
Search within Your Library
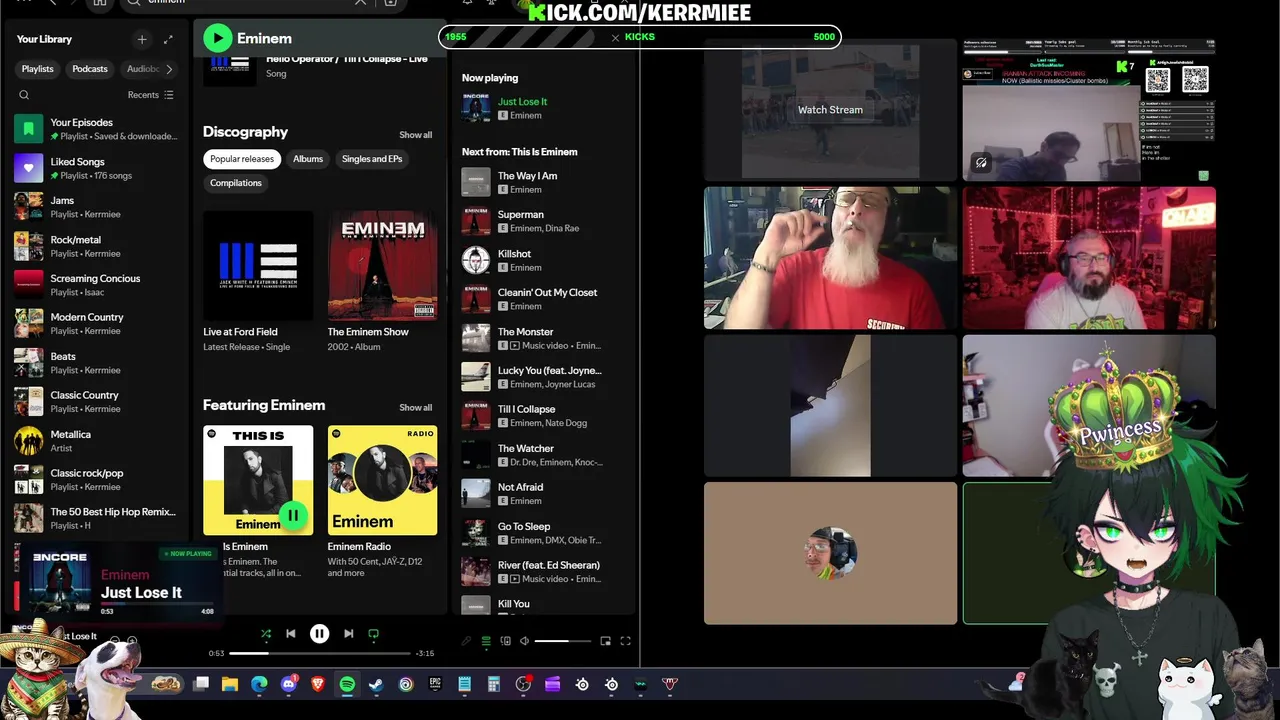click(24, 95)
